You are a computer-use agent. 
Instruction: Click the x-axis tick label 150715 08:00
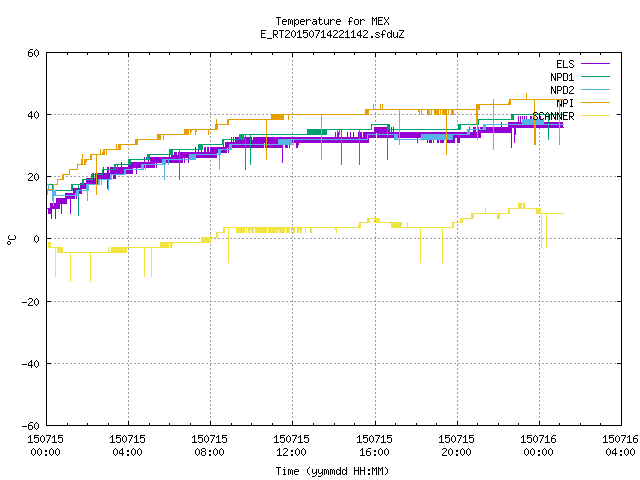point(209,445)
